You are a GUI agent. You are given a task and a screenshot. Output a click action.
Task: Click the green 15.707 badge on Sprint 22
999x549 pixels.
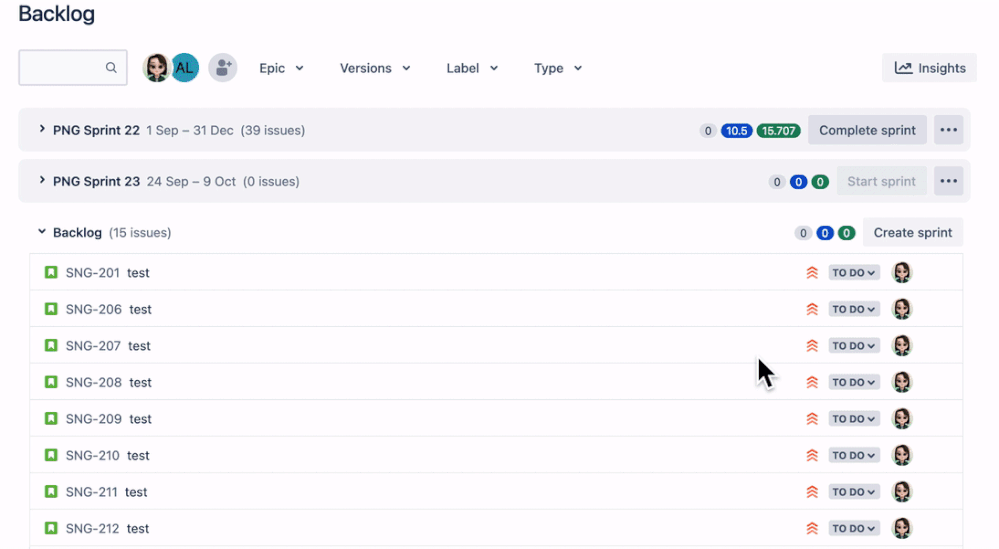pos(779,131)
